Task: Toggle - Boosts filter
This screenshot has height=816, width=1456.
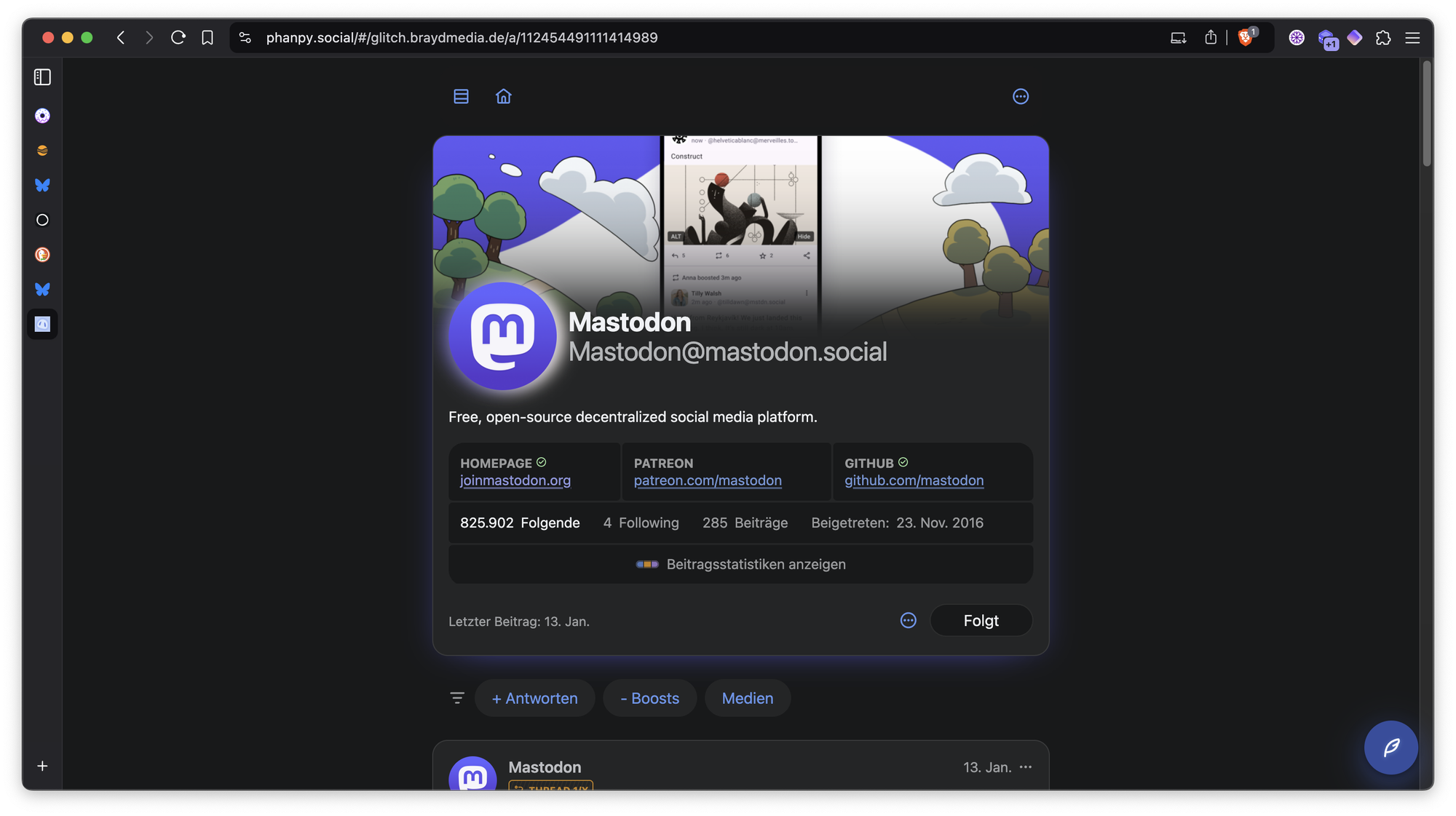Action: (649, 698)
